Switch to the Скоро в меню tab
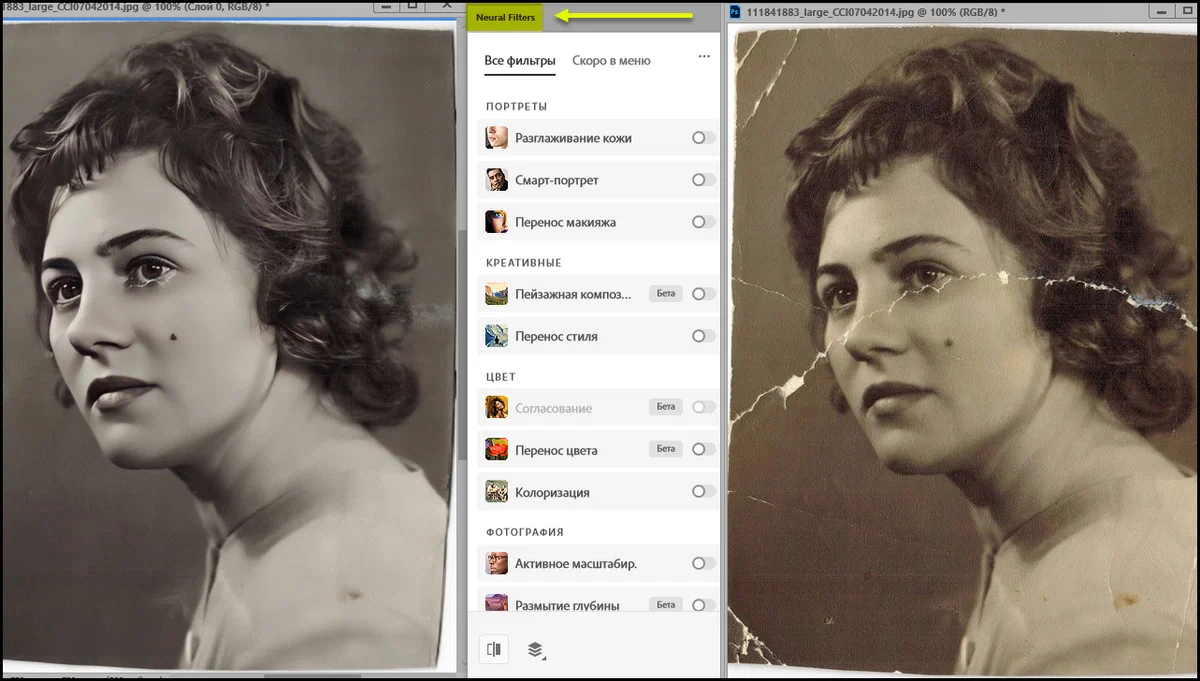The width and height of the screenshot is (1200, 681). 611,61
